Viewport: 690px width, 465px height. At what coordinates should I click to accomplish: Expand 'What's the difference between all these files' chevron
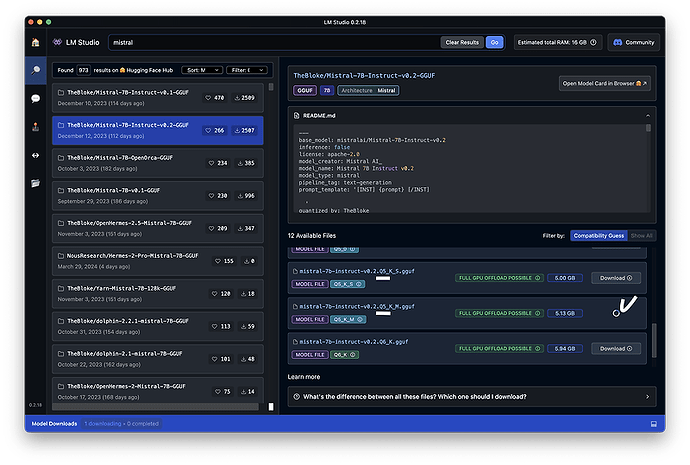[647, 397]
